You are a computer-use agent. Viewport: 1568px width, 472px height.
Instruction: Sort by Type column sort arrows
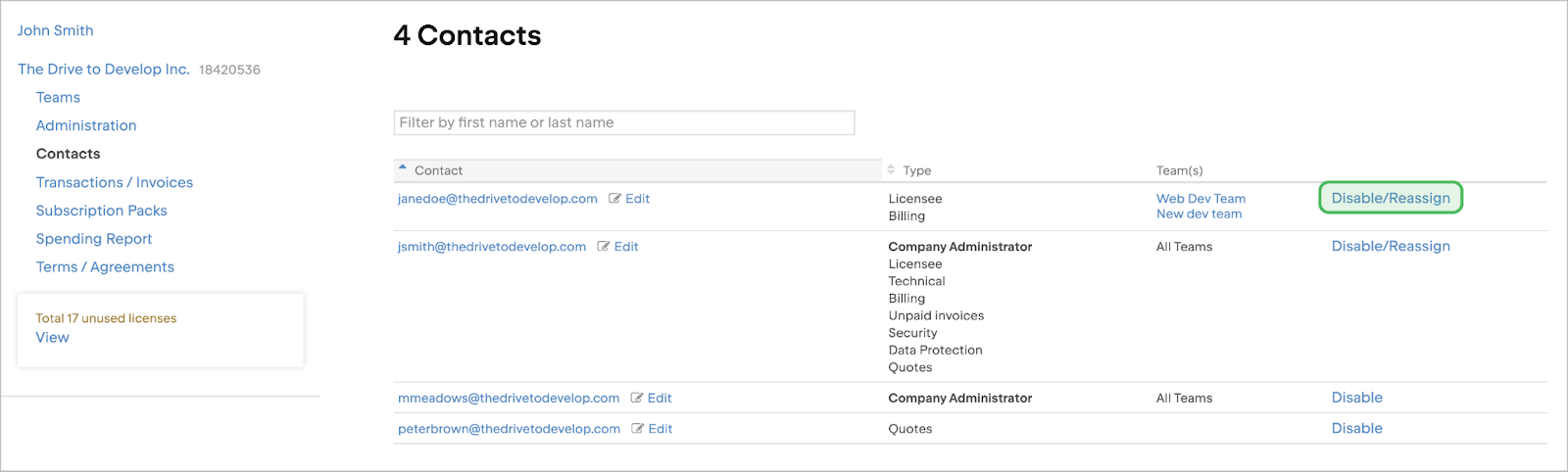[x=891, y=170]
